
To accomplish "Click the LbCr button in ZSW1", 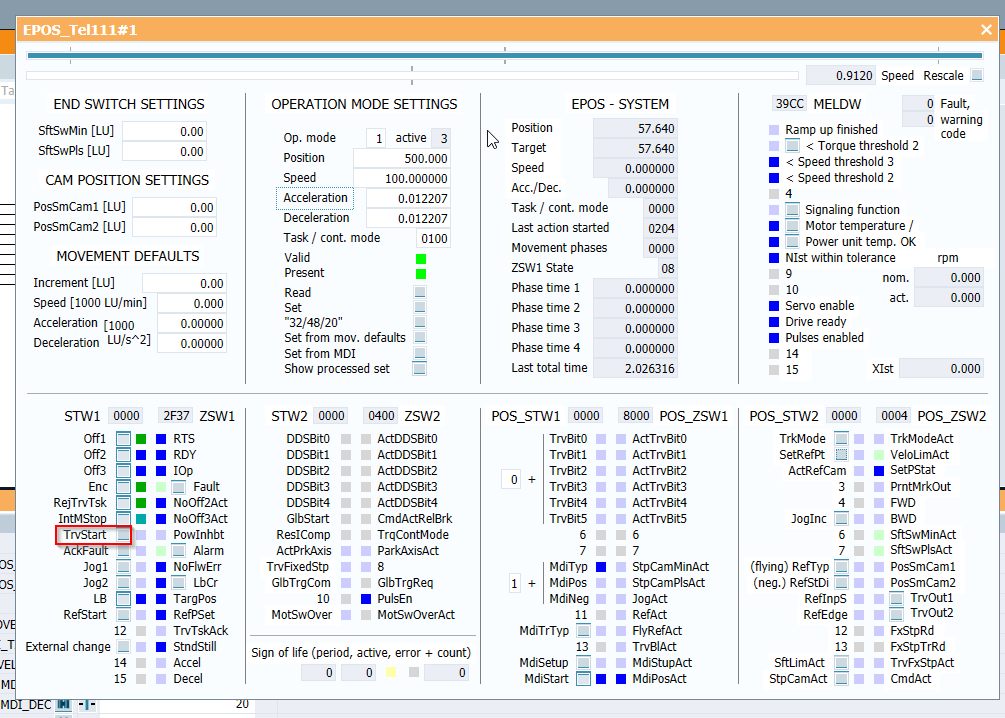I will pos(179,583).
